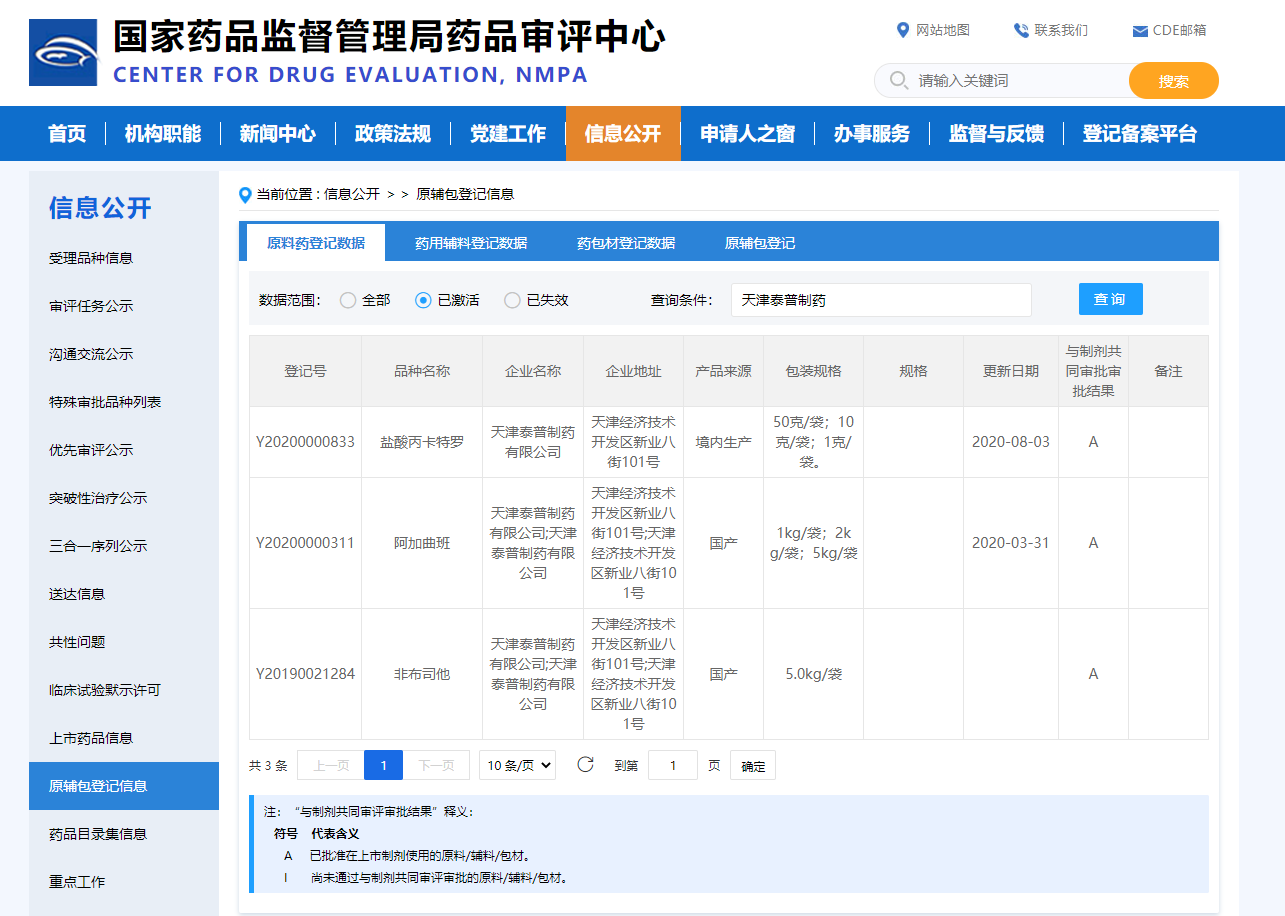Switch to 药包材登记数据 tab
The width and height of the screenshot is (1285, 916).
pos(626,243)
